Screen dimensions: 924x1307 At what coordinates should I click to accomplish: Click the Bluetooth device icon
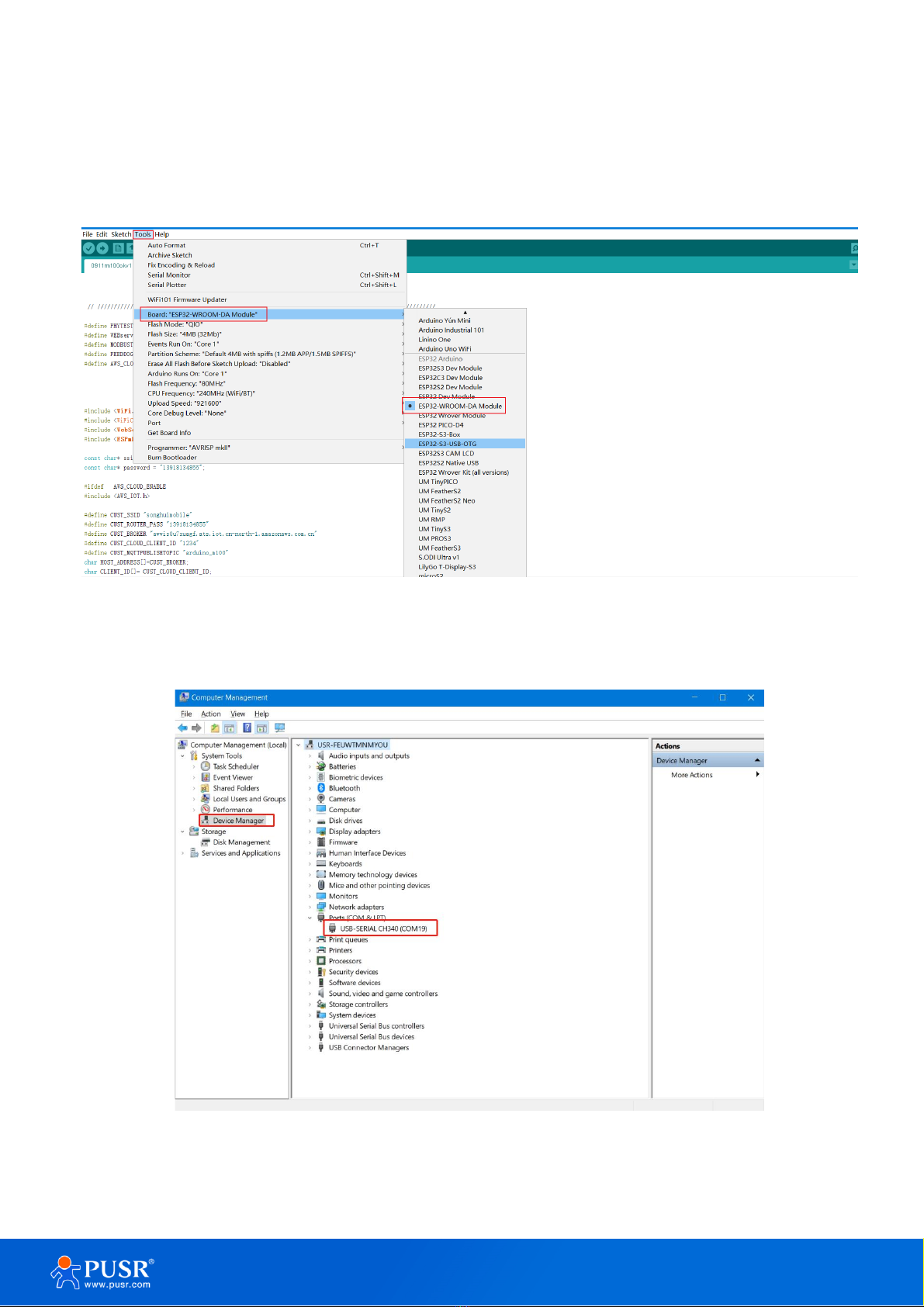321,788
